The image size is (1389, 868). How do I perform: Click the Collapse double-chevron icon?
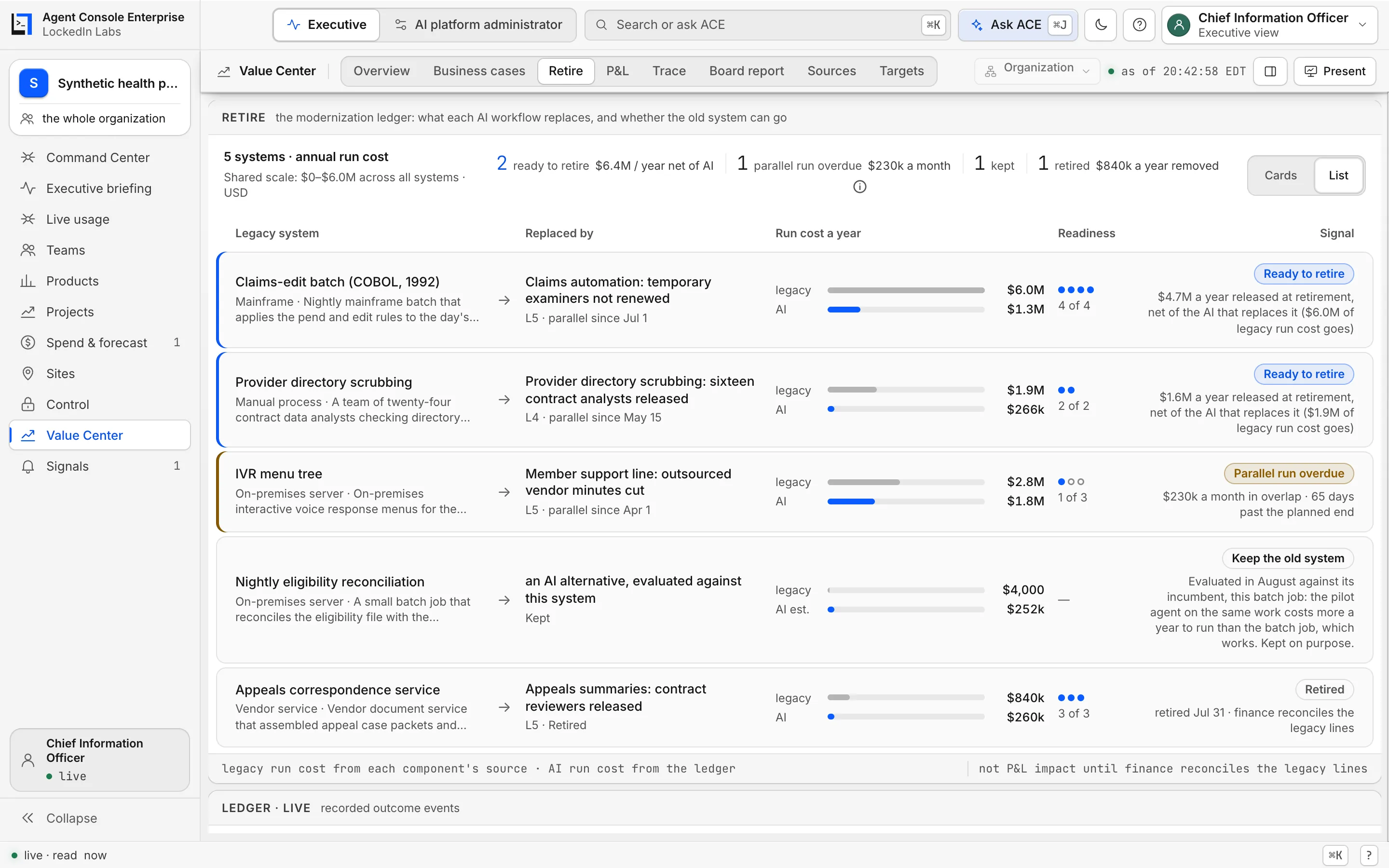coord(28,818)
